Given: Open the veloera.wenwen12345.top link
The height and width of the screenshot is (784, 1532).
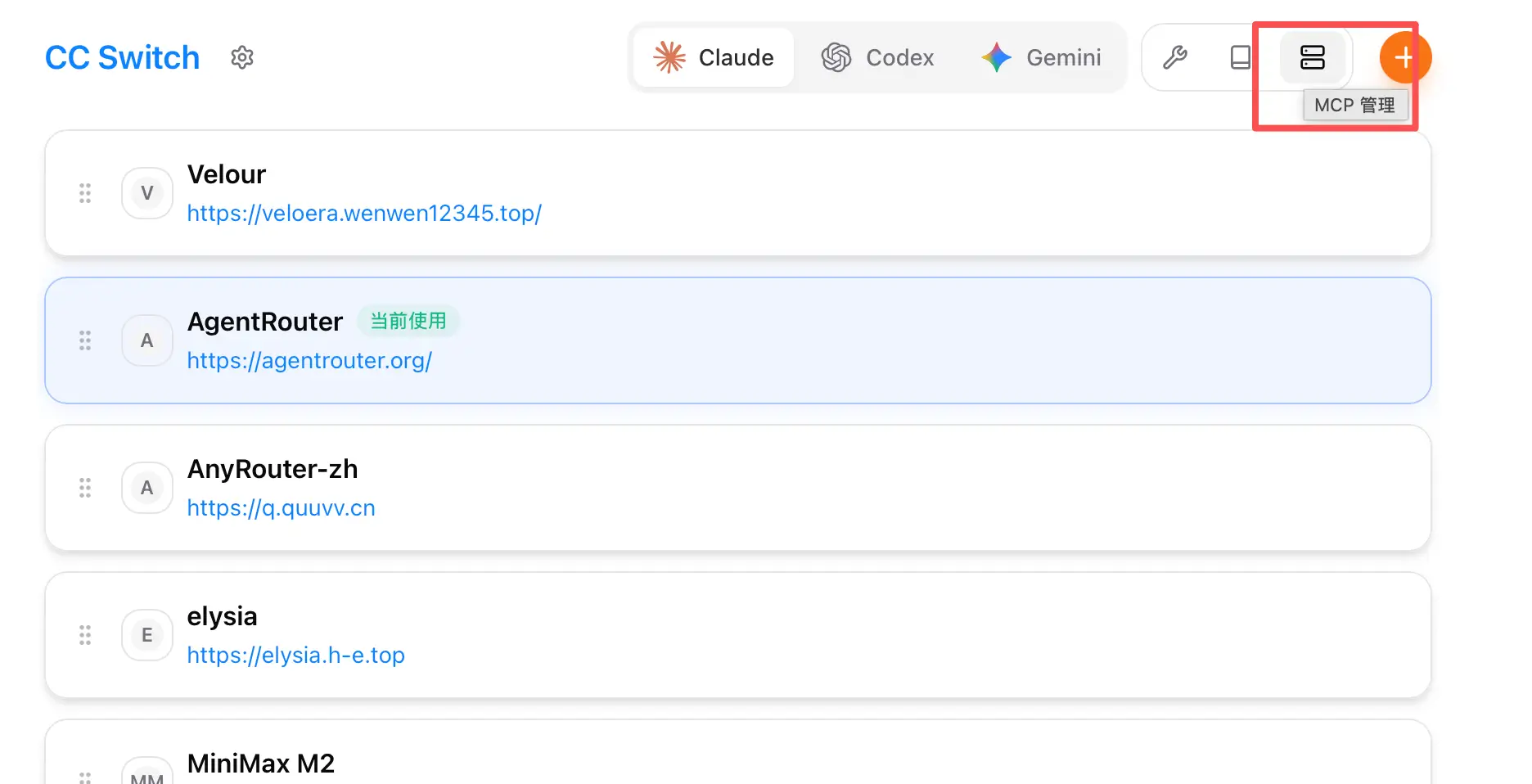Looking at the screenshot, I should pyautogui.click(x=364, y=214).
